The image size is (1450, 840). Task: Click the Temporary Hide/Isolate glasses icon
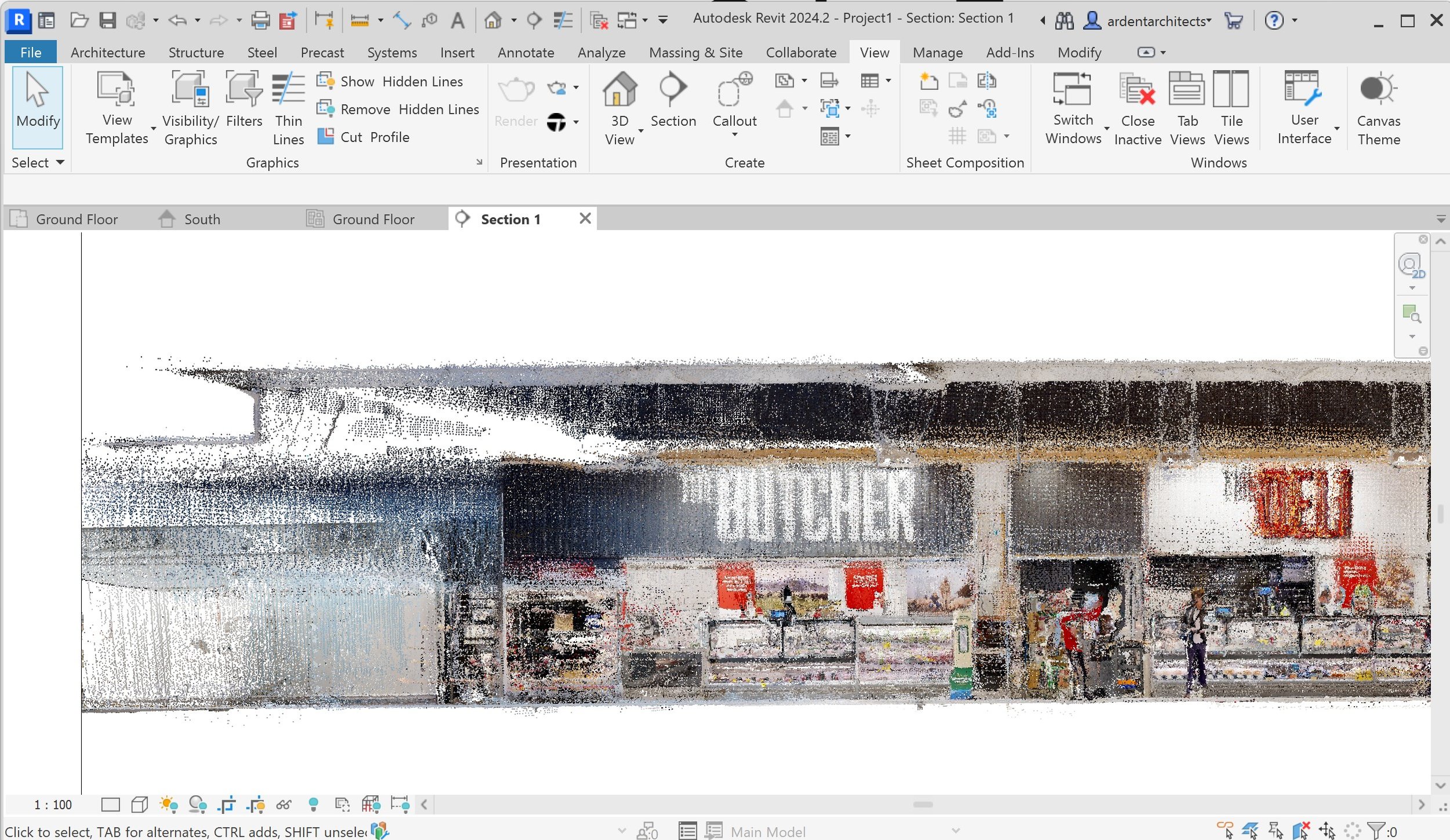click(284, 805)
